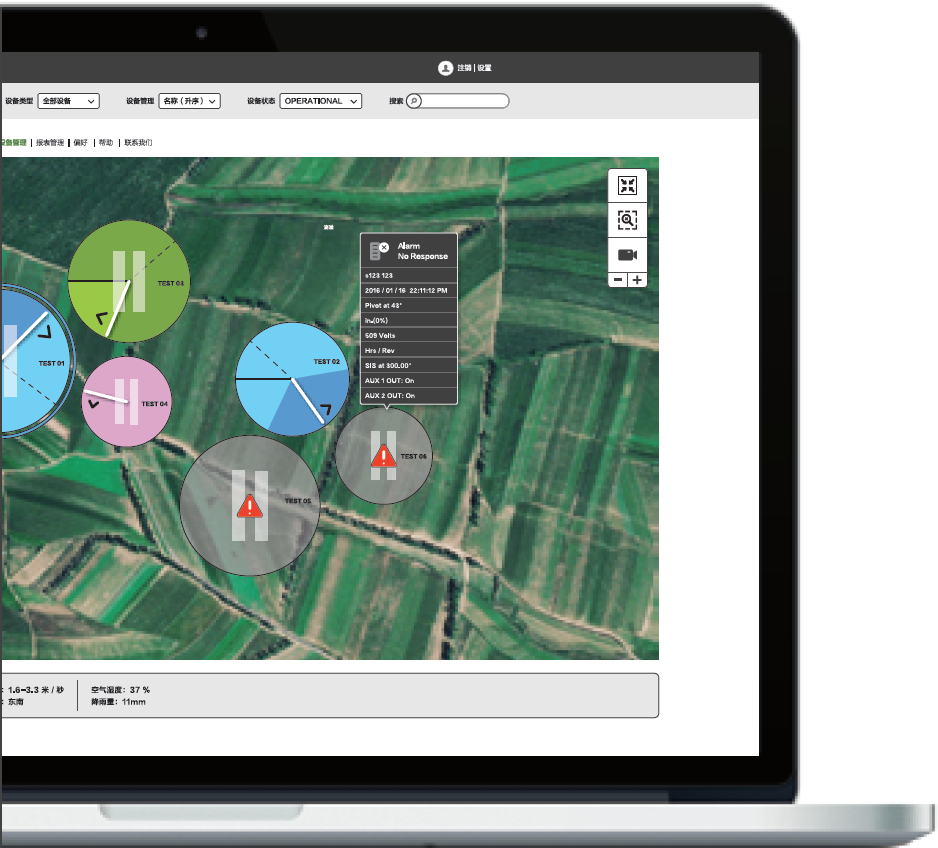The image size is (938, 848).
Task: Zoom in the map with plus button
Action: point(637,280)
